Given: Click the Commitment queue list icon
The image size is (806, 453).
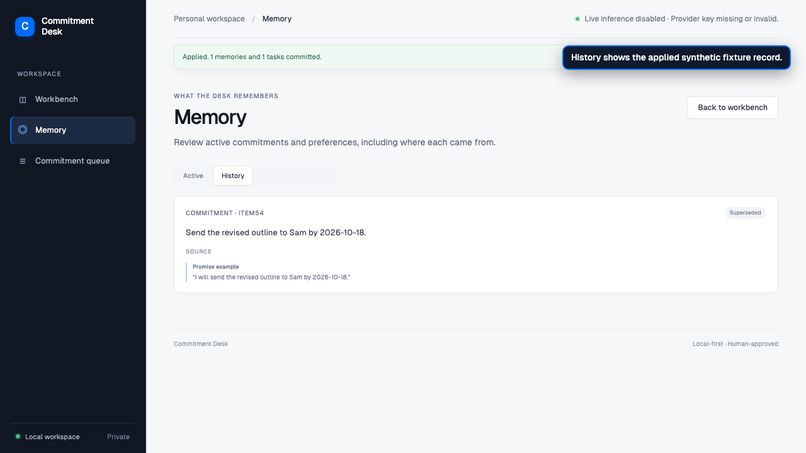Looking at the screenshot, I should 23,161.
